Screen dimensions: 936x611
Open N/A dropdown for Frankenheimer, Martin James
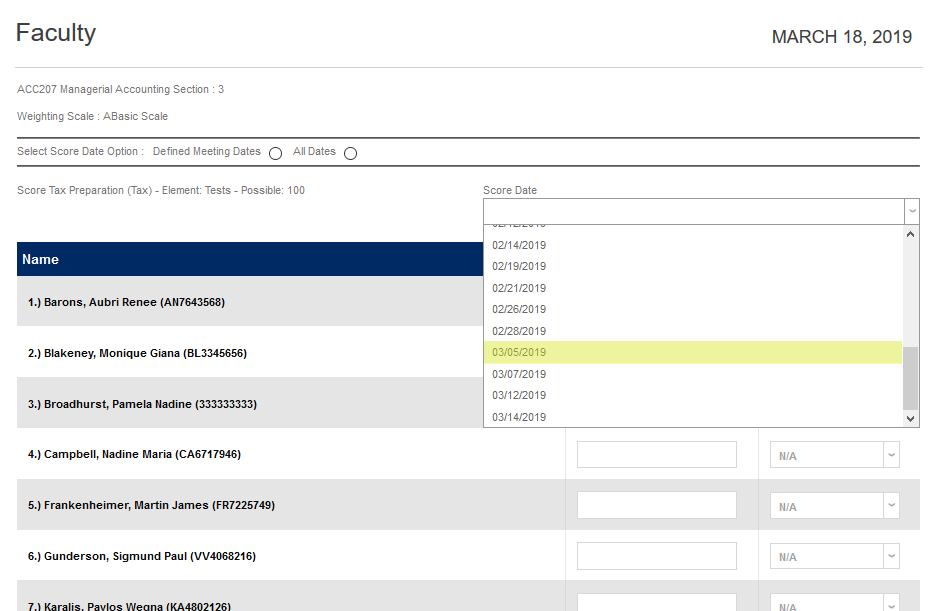(x=834, y=506)
